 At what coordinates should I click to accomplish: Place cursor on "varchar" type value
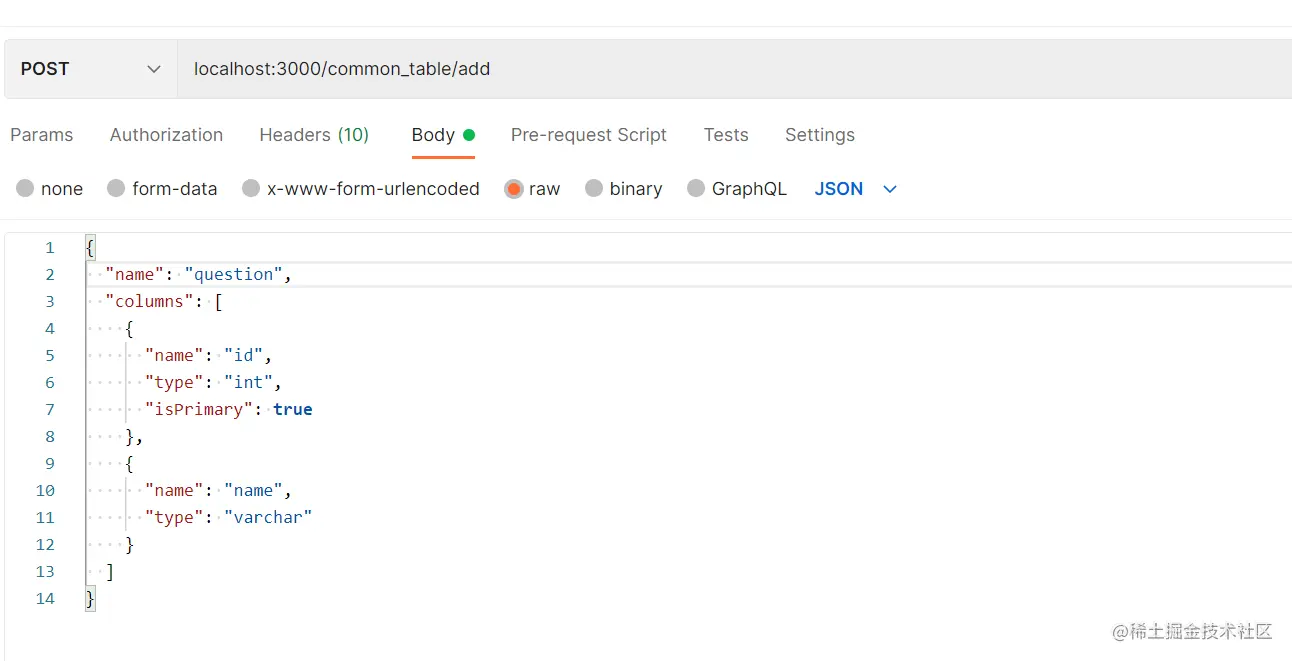[x=268, y=518]
